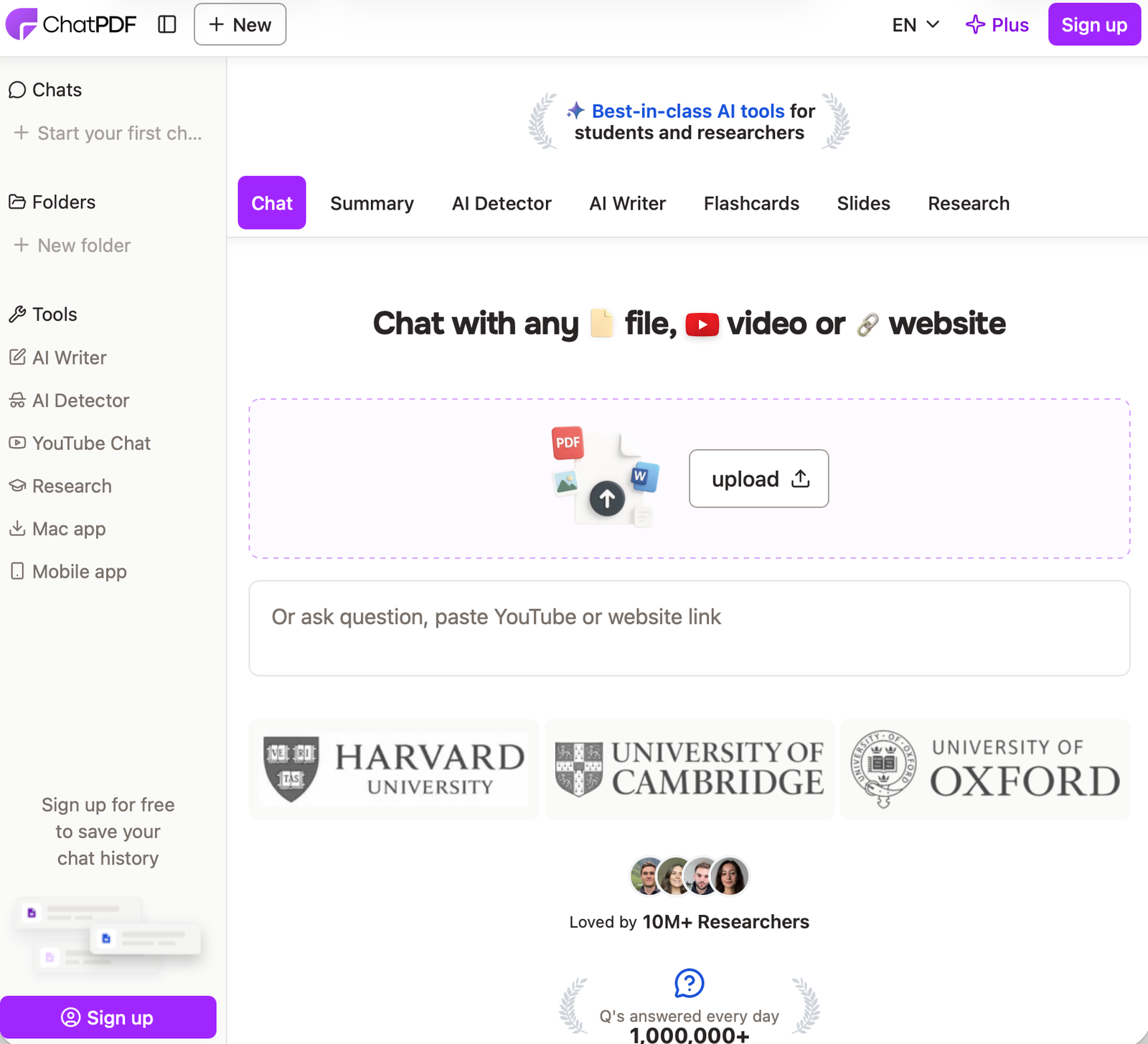
Task: Open the Plus upgrade link
Action: coord(997,25)
